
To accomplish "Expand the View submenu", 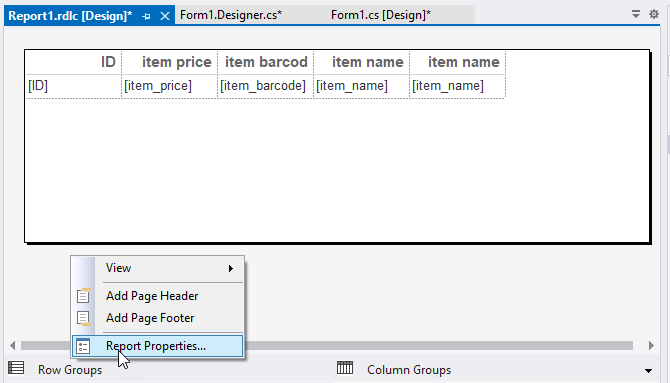I will 158,268.
